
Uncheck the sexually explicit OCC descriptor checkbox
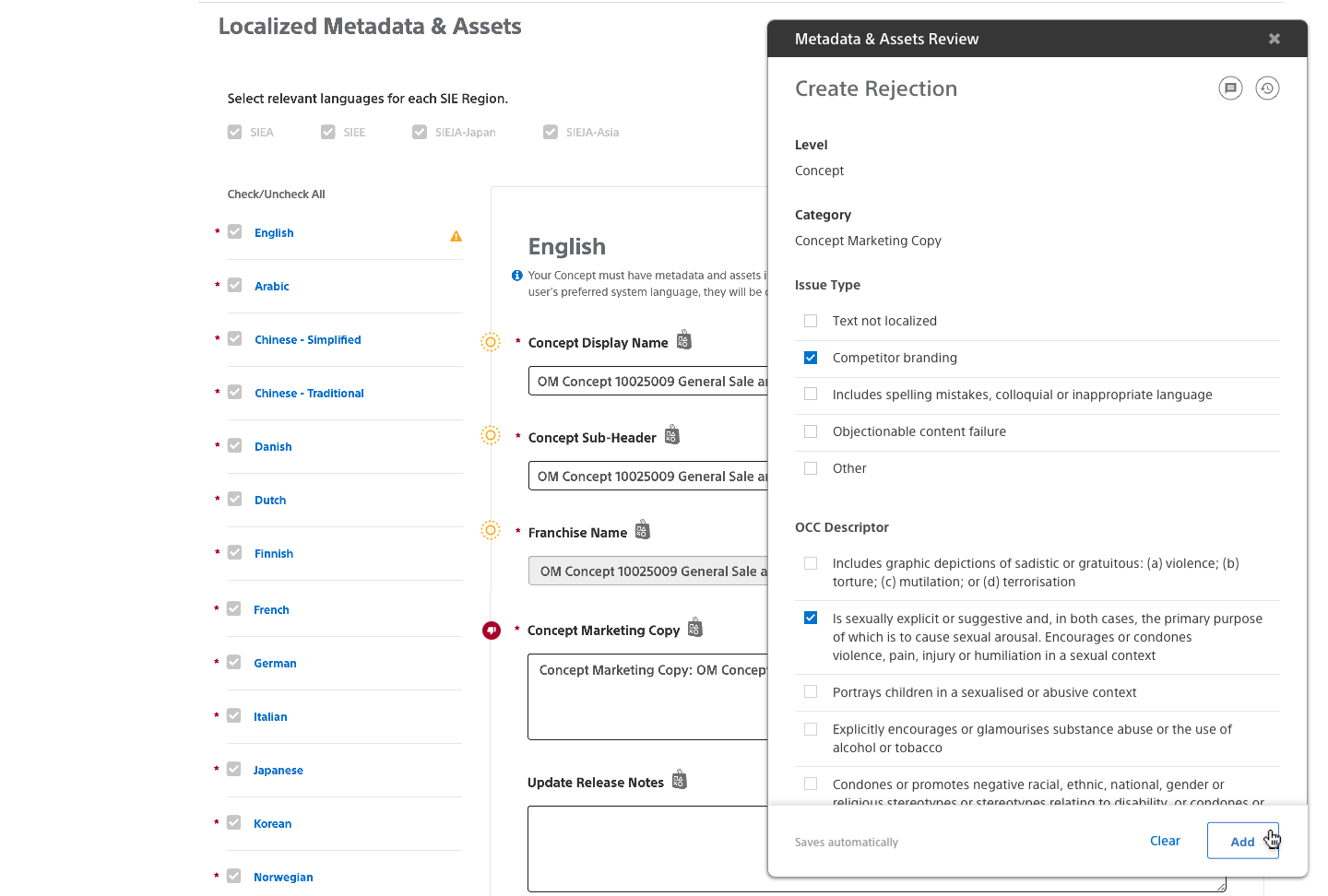(x=811, y=619)
